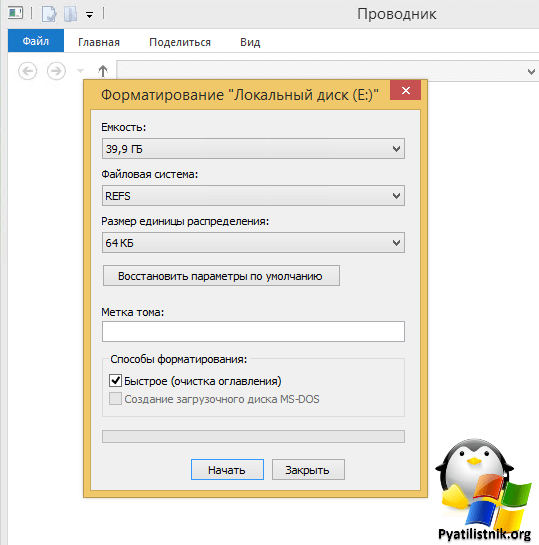This screenshot has width=539, height=545.
Task: Toggle the Быстрое (очистка оглавления) checkbox
Action: click(115, 381)
